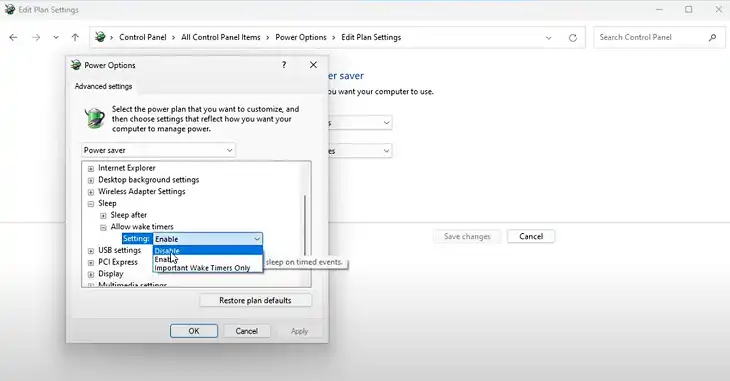Minimize the Edit Plan Settings window

tap(659, 9)
